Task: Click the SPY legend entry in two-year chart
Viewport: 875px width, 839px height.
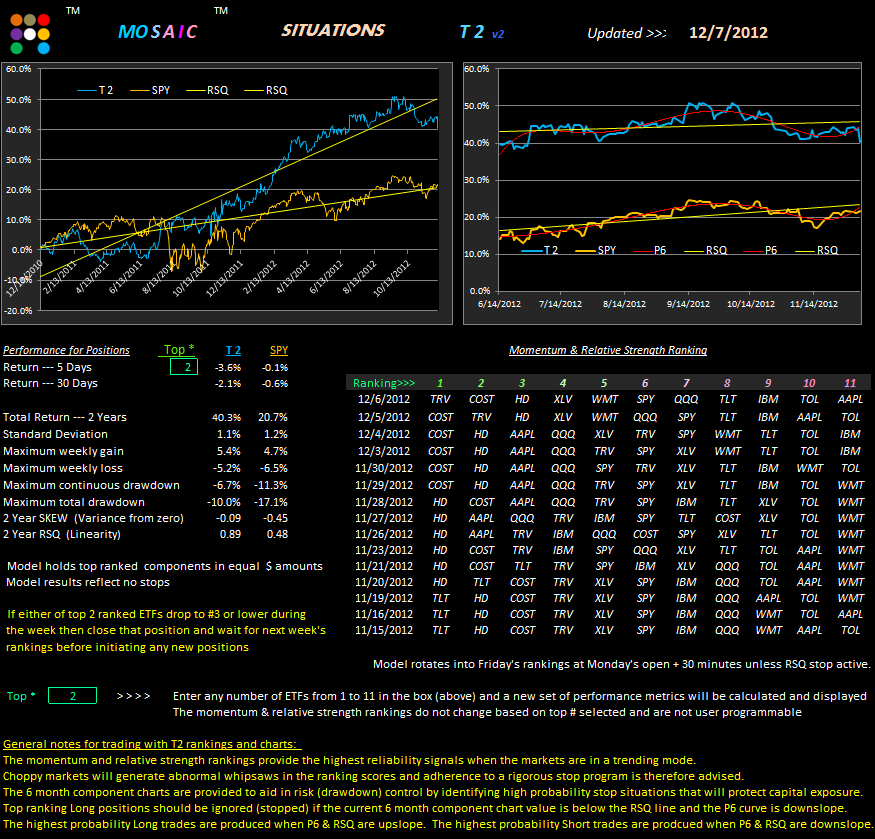Action: (x=150, y=90)
